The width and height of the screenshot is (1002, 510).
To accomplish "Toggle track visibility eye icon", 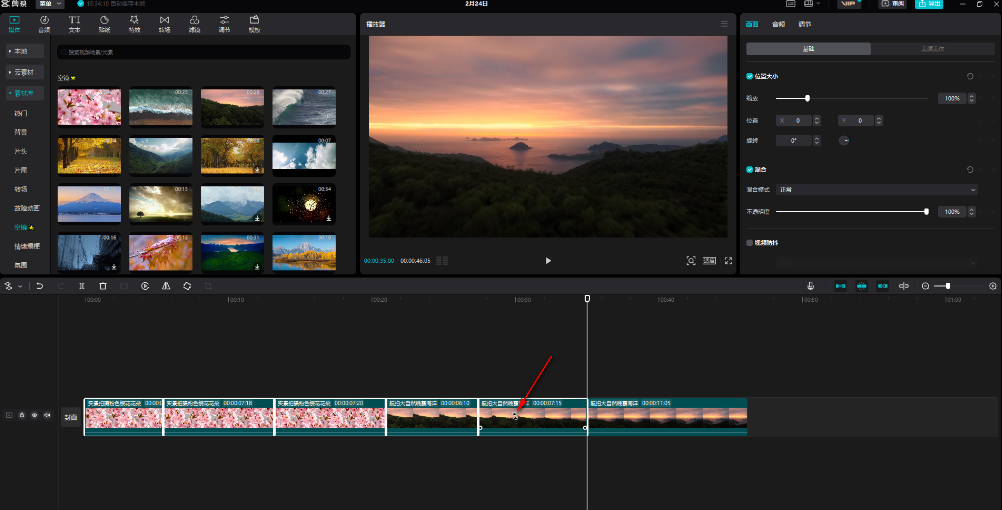I will [x=34, y=415].
